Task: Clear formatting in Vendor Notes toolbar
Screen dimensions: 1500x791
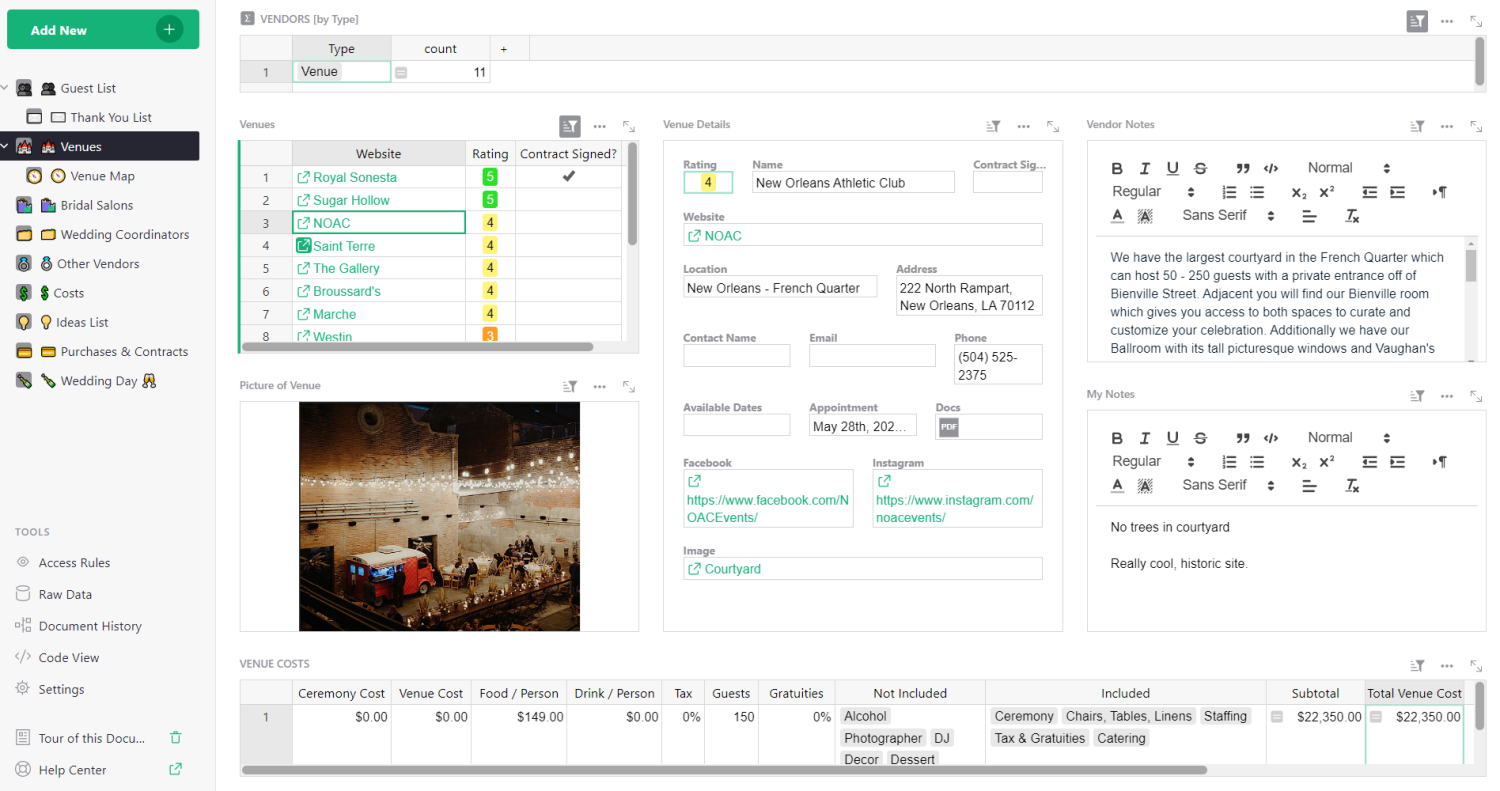Action: pyautogui.click(x=1352, y=216)
